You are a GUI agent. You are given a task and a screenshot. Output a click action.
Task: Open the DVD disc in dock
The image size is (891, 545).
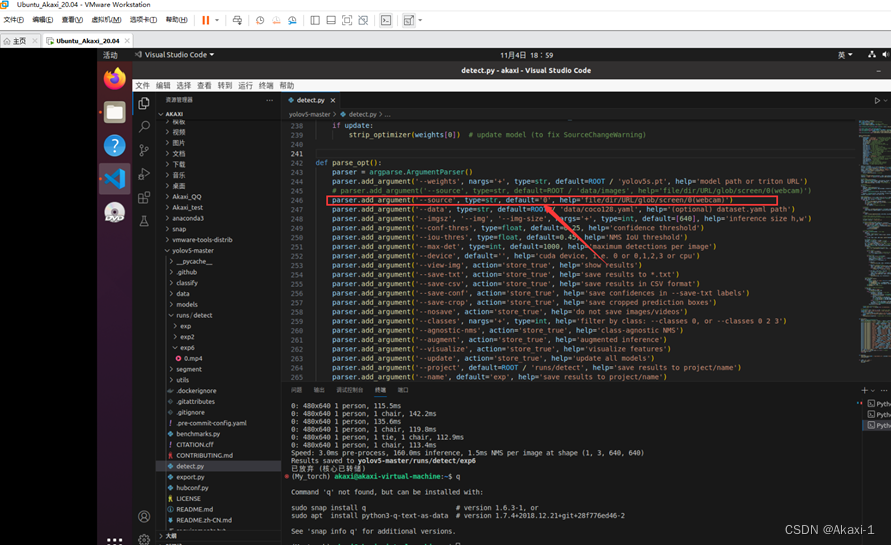115,213
